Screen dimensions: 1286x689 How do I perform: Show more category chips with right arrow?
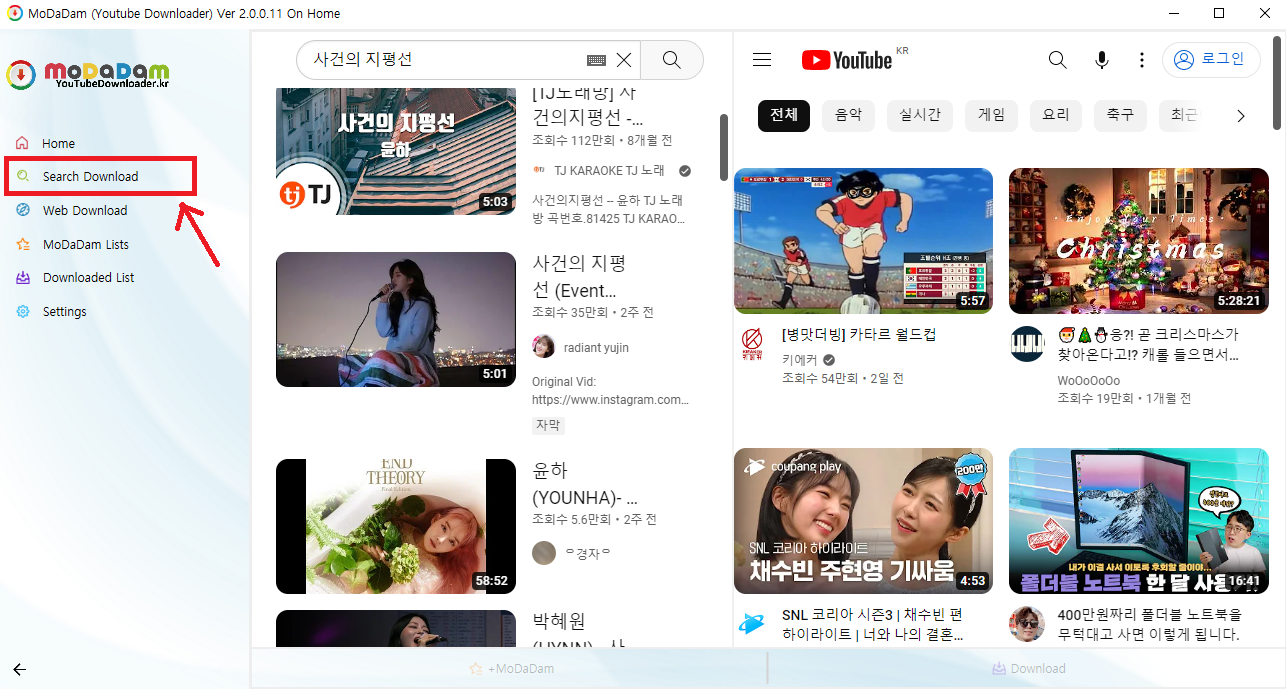click(1241, 116)
